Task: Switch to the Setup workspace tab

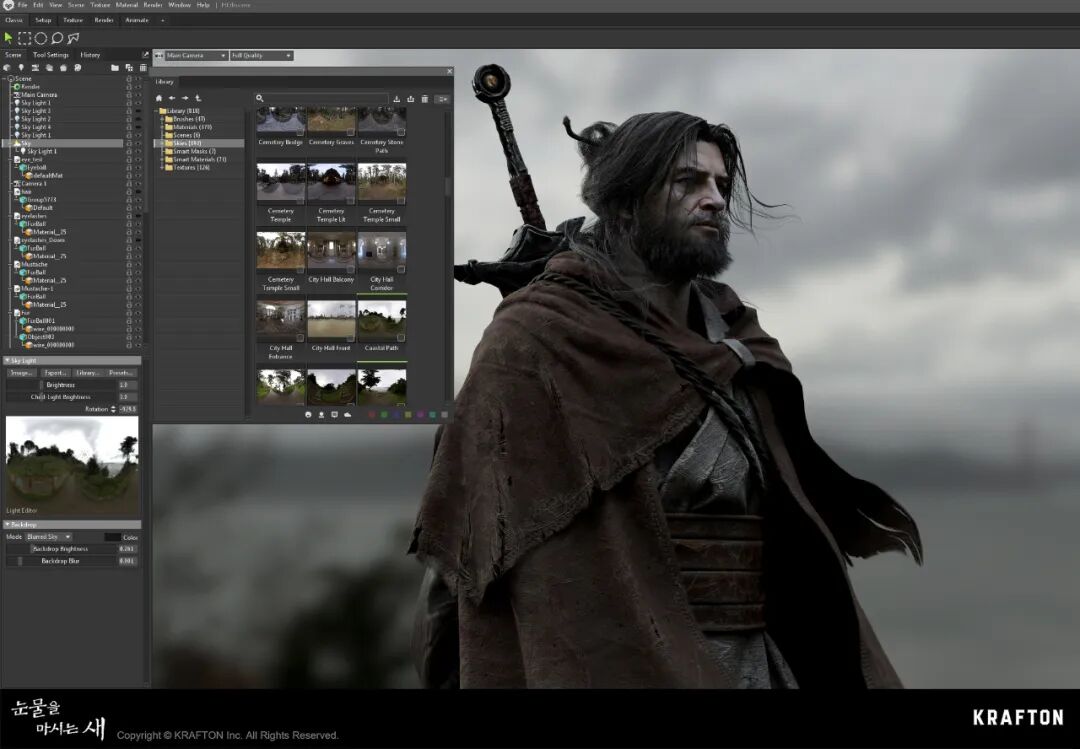Action: [x=43, y=20]
